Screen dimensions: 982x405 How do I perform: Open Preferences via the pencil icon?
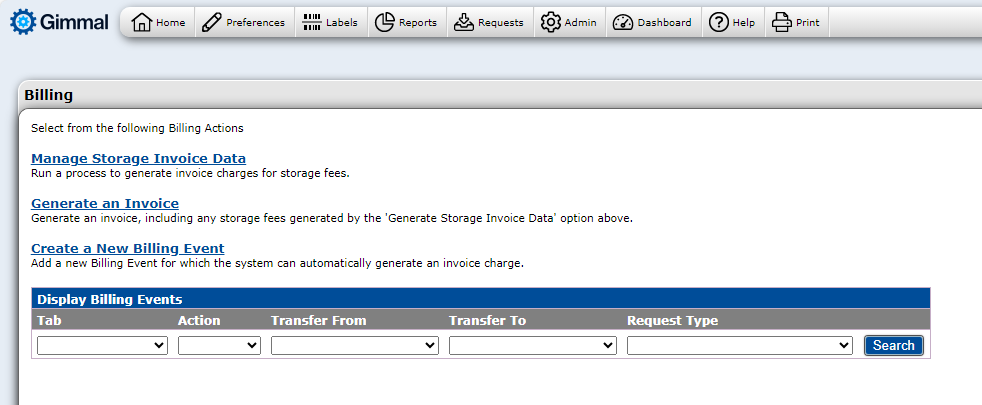(x=212, y=22)
